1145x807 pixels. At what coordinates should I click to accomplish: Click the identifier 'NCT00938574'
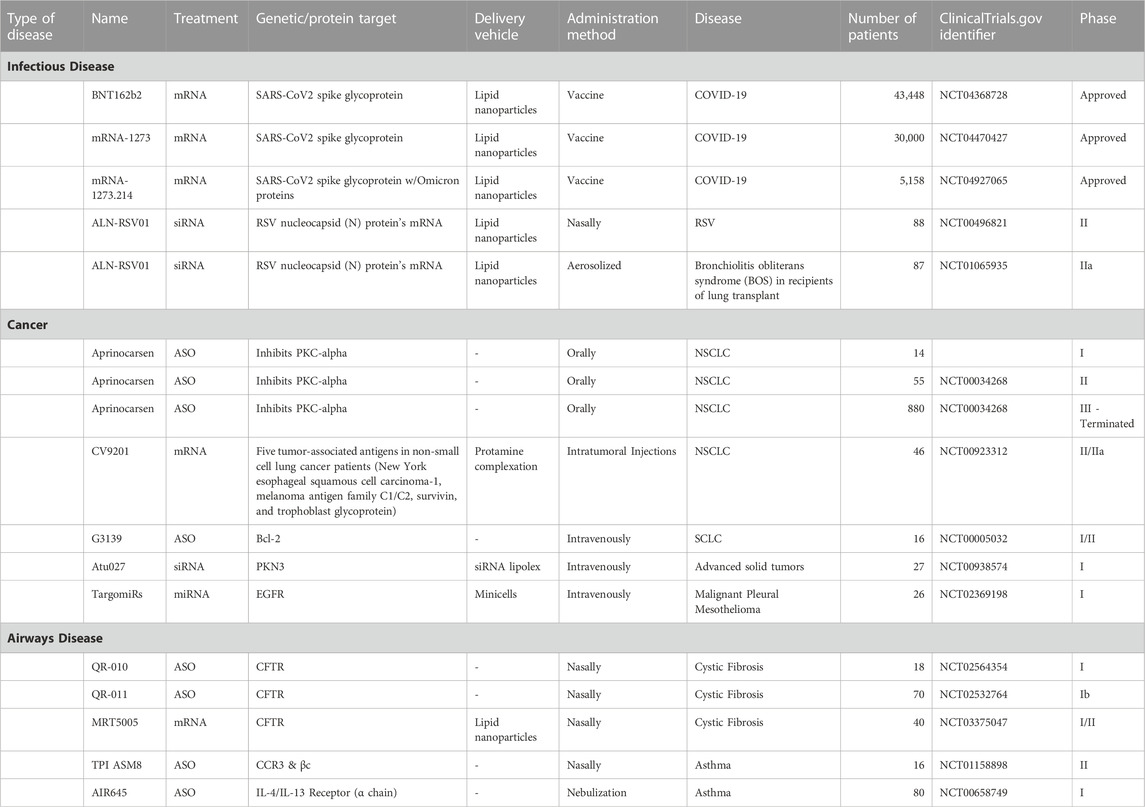973,567
